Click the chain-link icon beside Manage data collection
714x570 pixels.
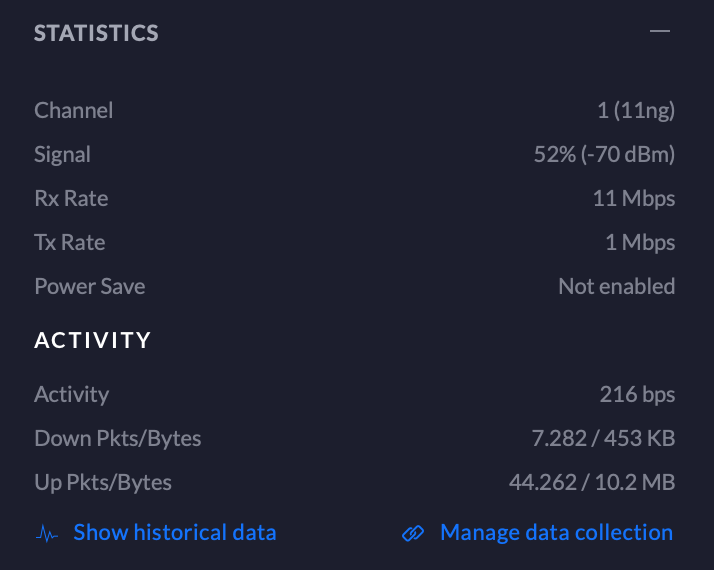(413, 533)
